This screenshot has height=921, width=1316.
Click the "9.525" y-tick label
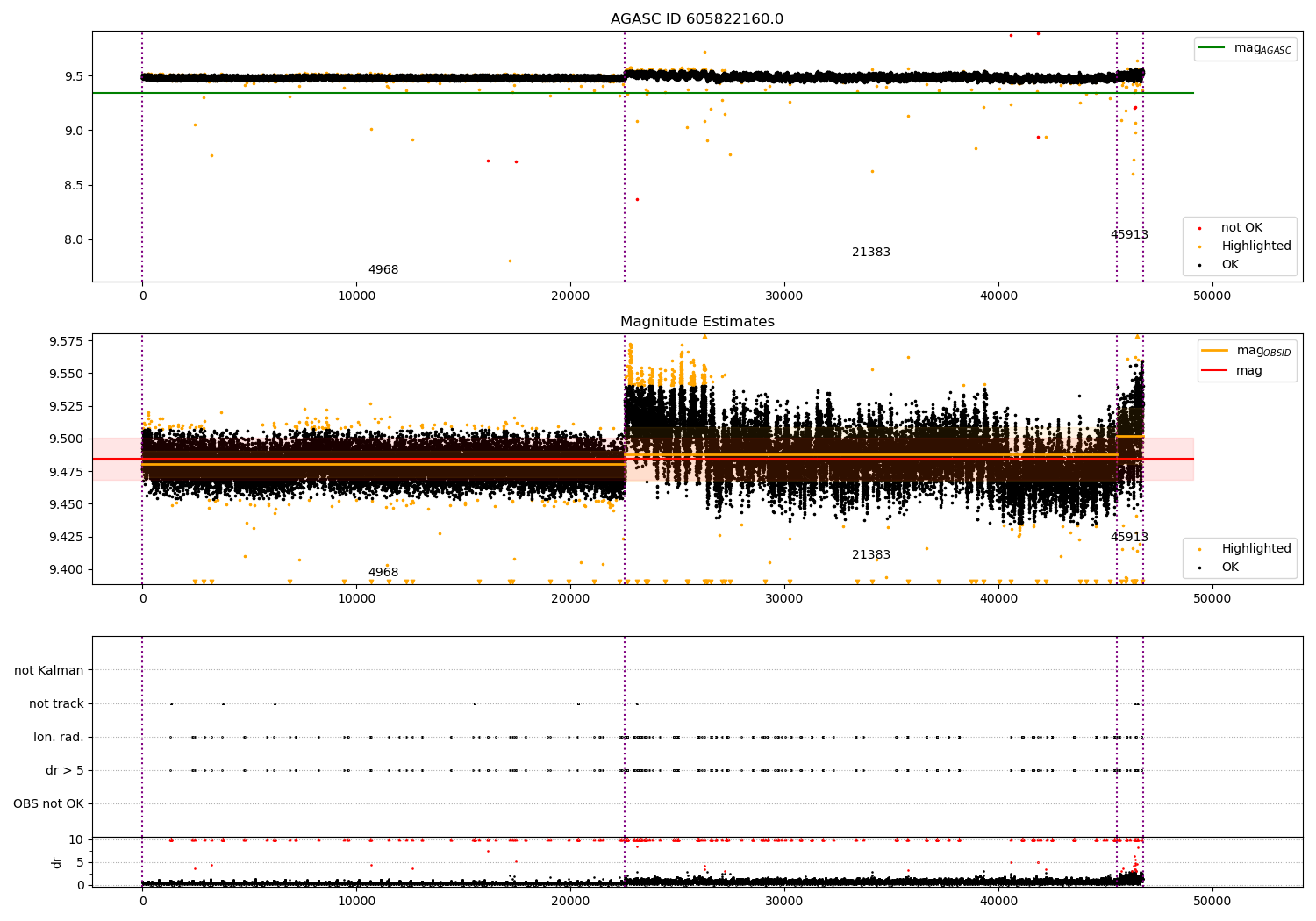[x=66, y=406]
